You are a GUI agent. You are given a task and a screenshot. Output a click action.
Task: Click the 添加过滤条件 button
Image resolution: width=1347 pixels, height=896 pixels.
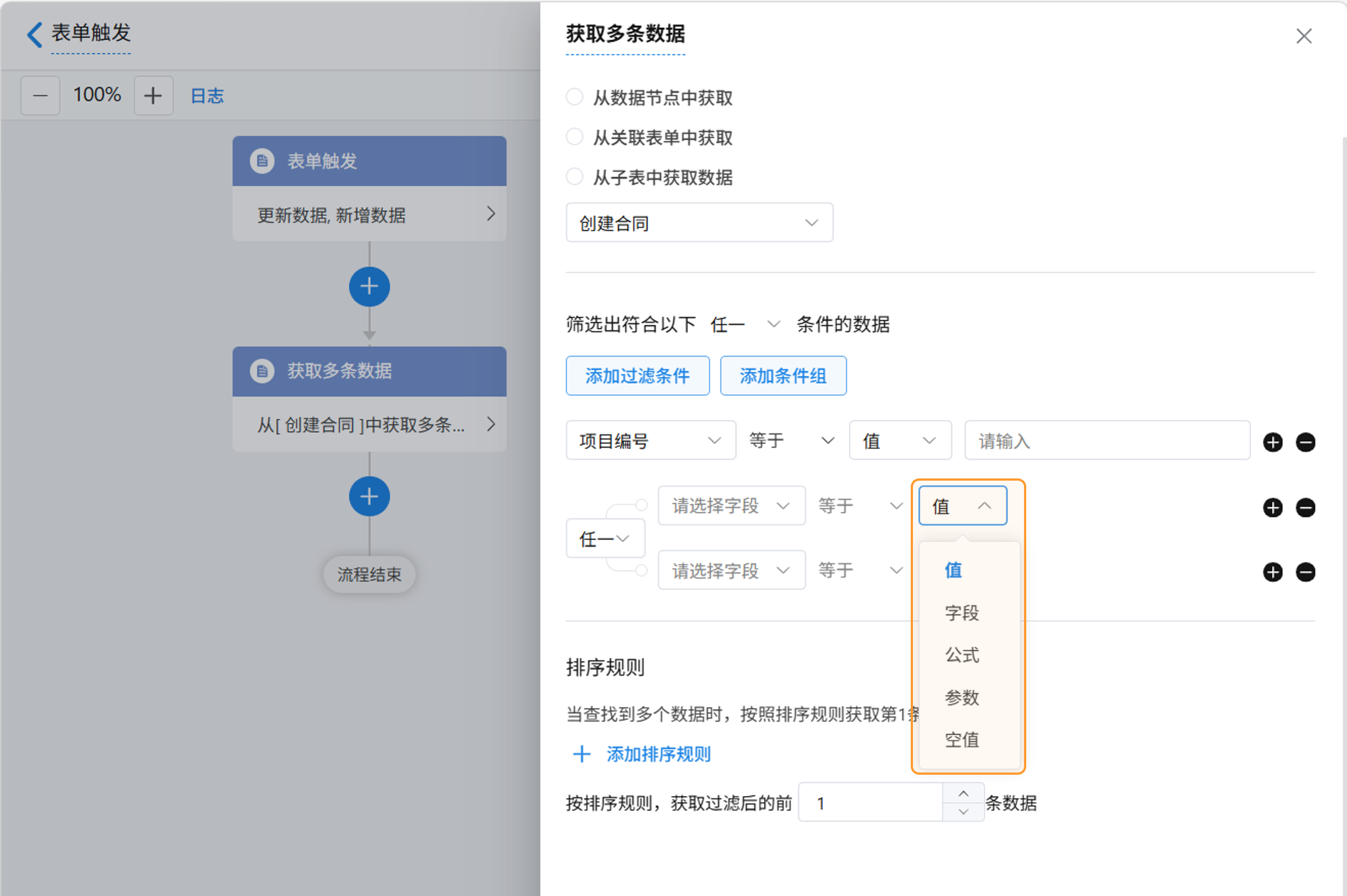click(637, 376)
